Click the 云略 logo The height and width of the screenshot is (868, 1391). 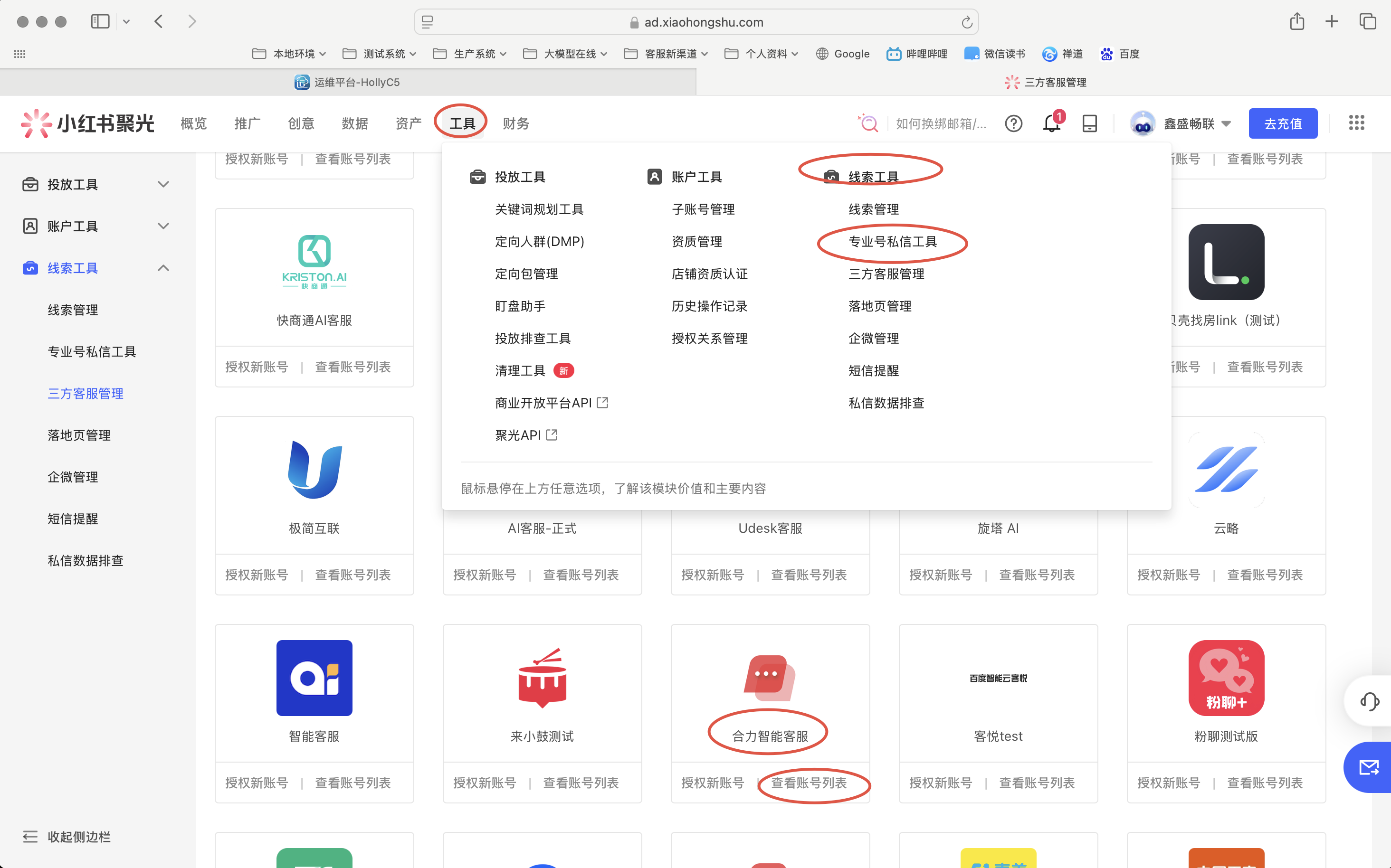coord(1226,470)
